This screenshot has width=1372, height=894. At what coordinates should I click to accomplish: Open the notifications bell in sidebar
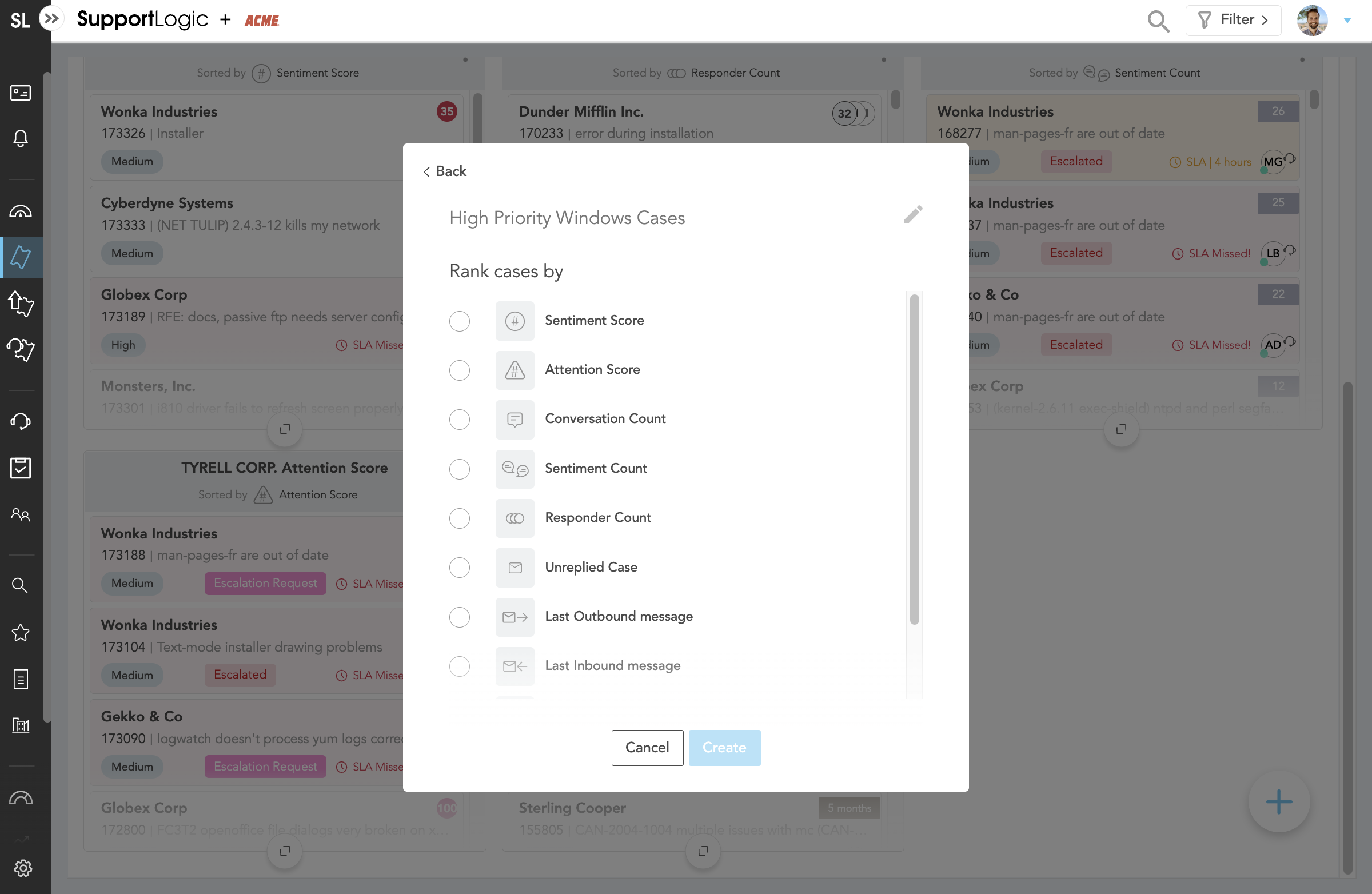coord(21,138)
